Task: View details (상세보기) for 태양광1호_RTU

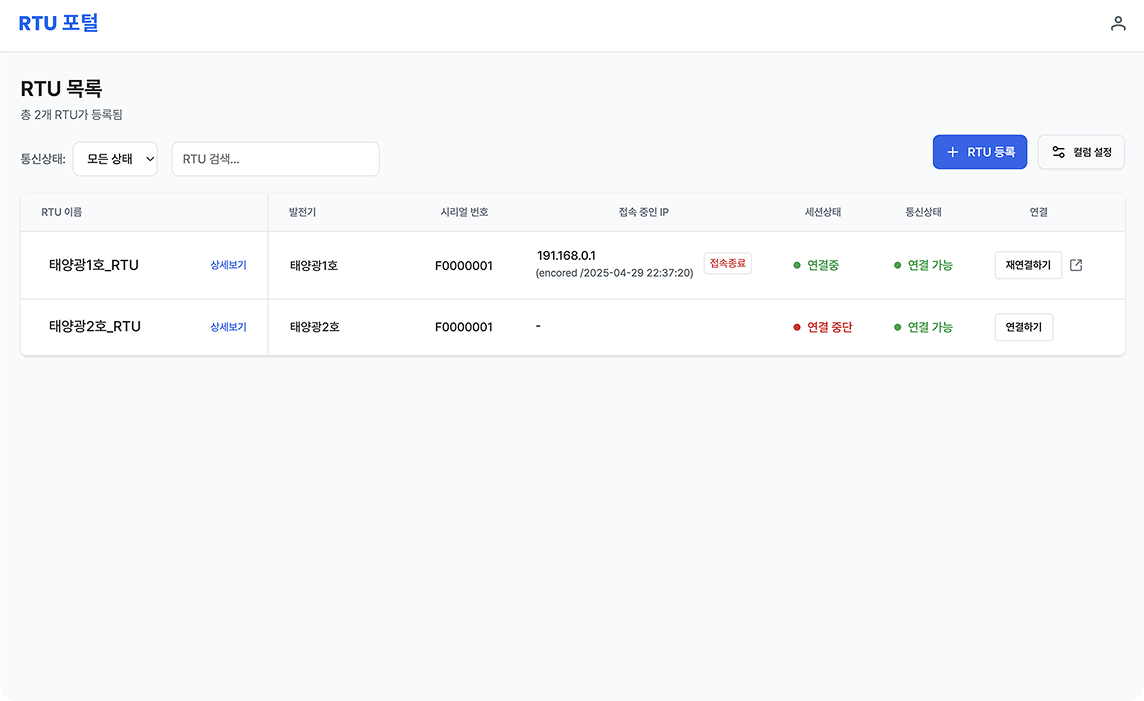Action: [x=228, y=266]
